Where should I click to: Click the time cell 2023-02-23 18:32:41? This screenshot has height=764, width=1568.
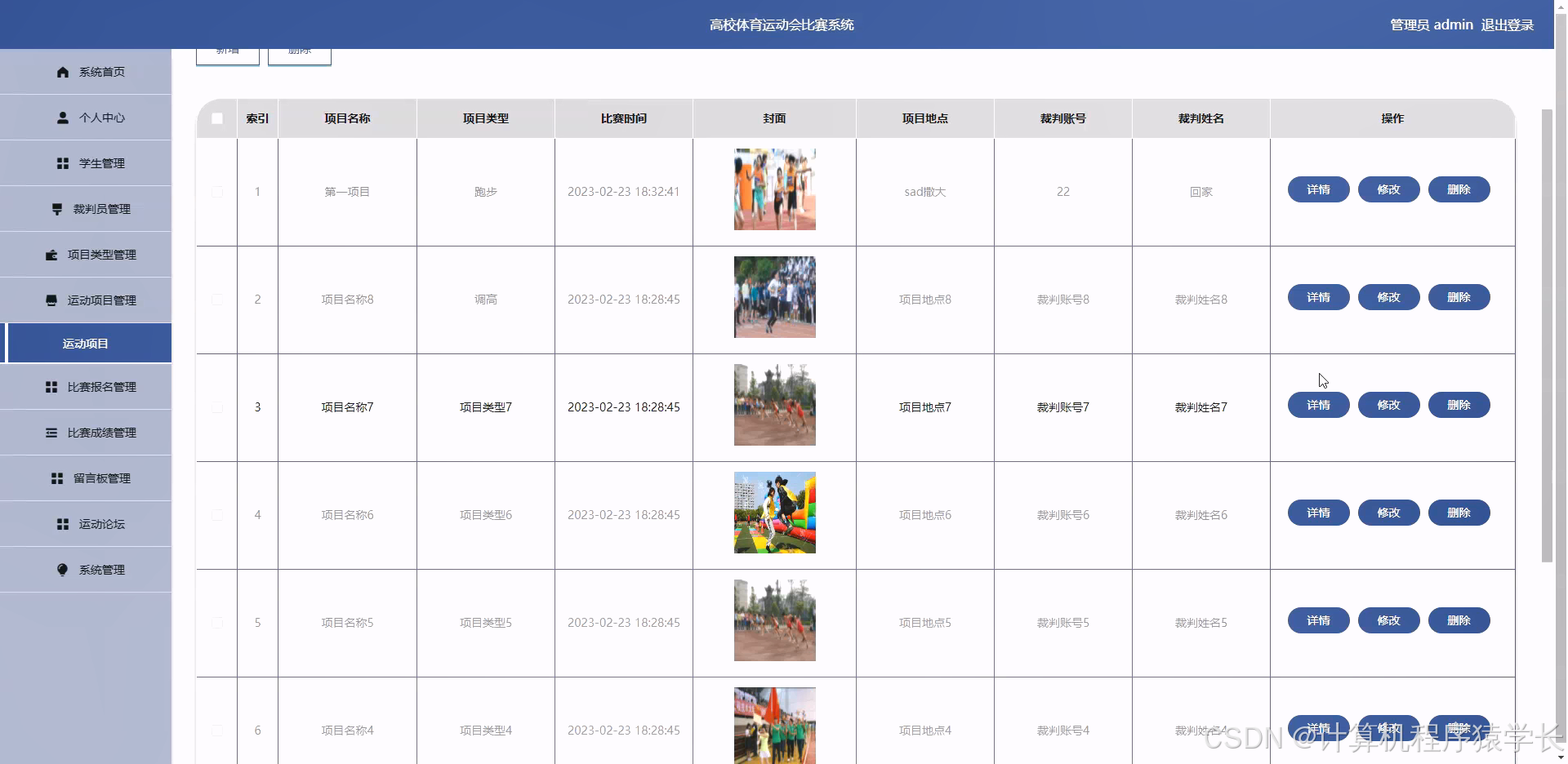click(x=624, y=192)
